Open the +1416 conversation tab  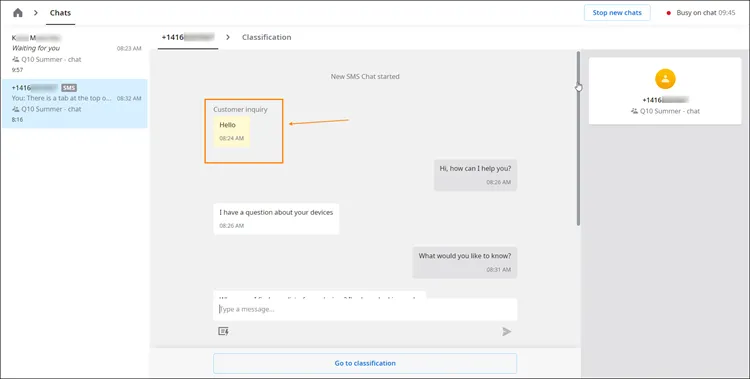pyautogui.click(x=188, y=37)
